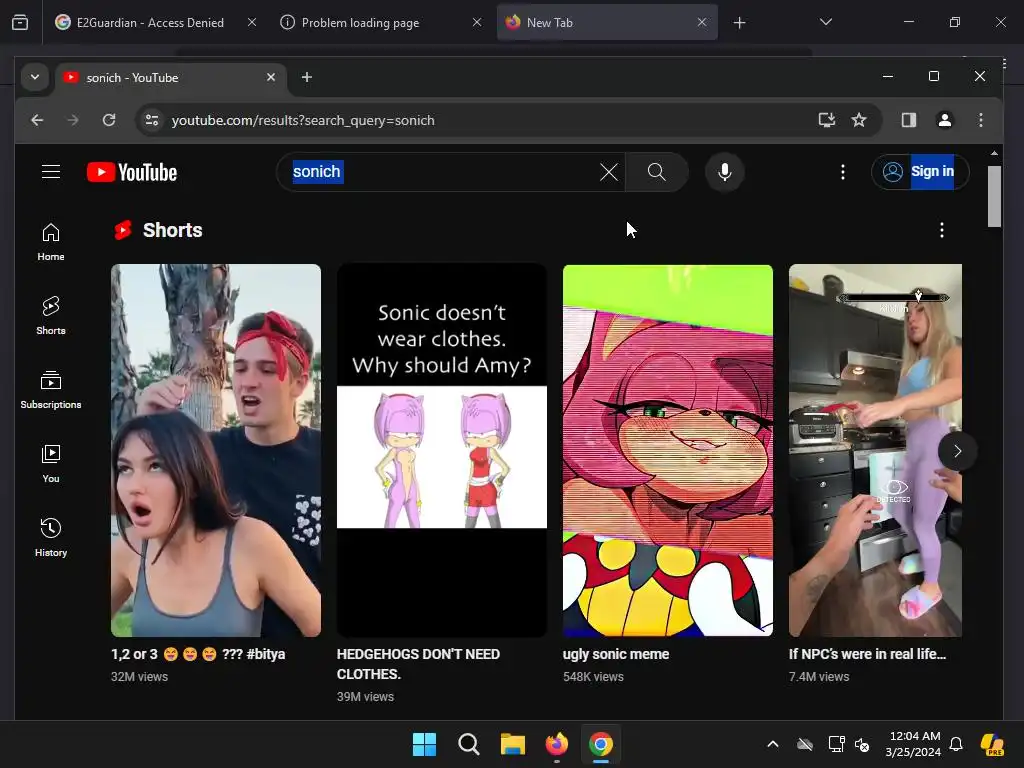Open the Chrome profile icon
This screenshot has width=1024, height=768.
tap(944, 120)
